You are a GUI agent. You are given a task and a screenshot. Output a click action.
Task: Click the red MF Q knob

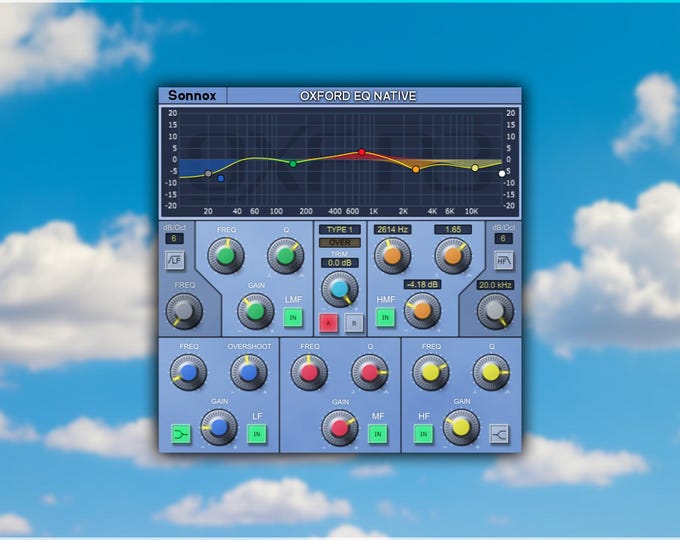pos(369,372)
